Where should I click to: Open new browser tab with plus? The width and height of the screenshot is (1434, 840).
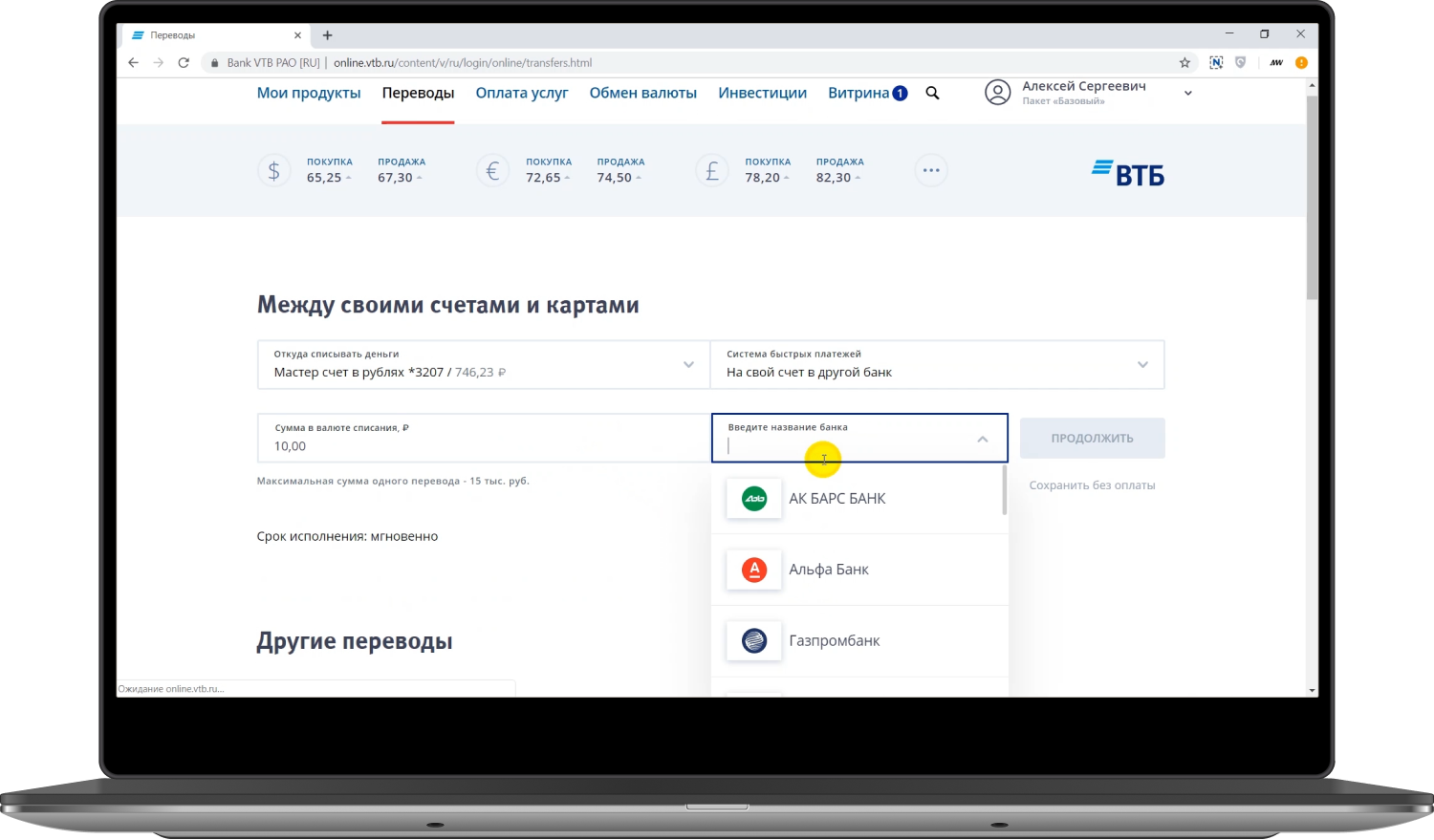click(327, 35)
